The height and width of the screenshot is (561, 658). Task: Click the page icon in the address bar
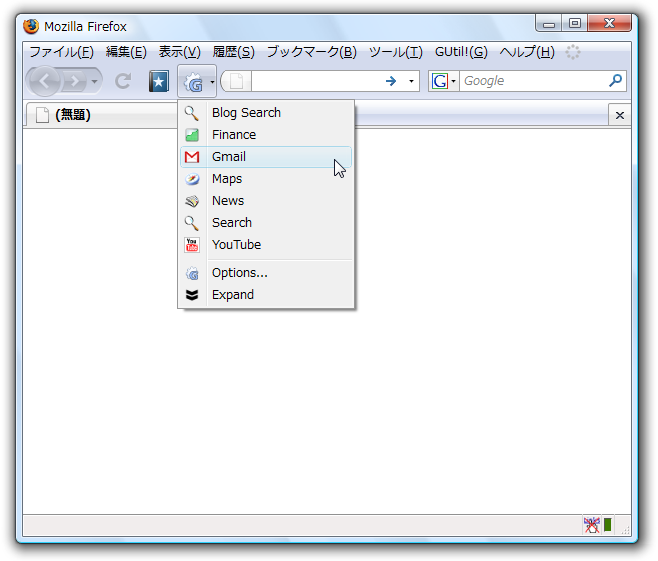[x=236, y=81]
